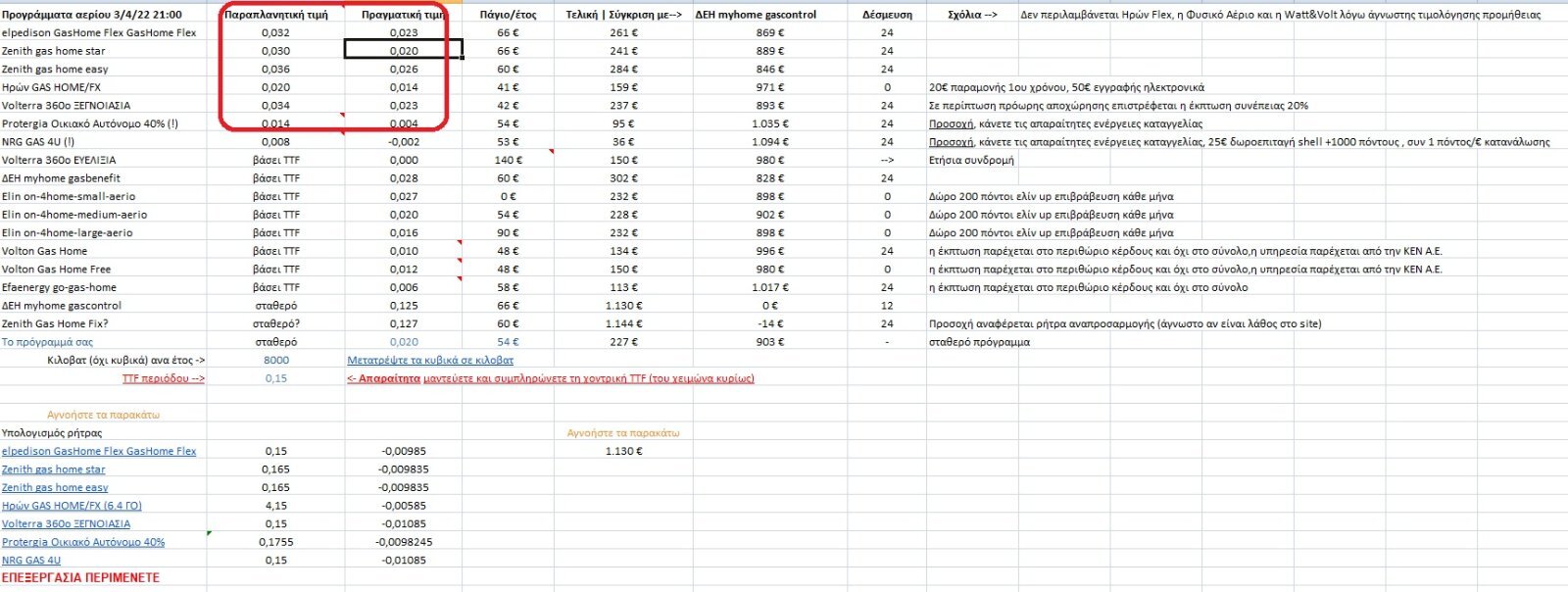
Task: Open underlined Protergia Οικιακό Αυτόνομο 40% link
Action: click(x=83, y=542)
